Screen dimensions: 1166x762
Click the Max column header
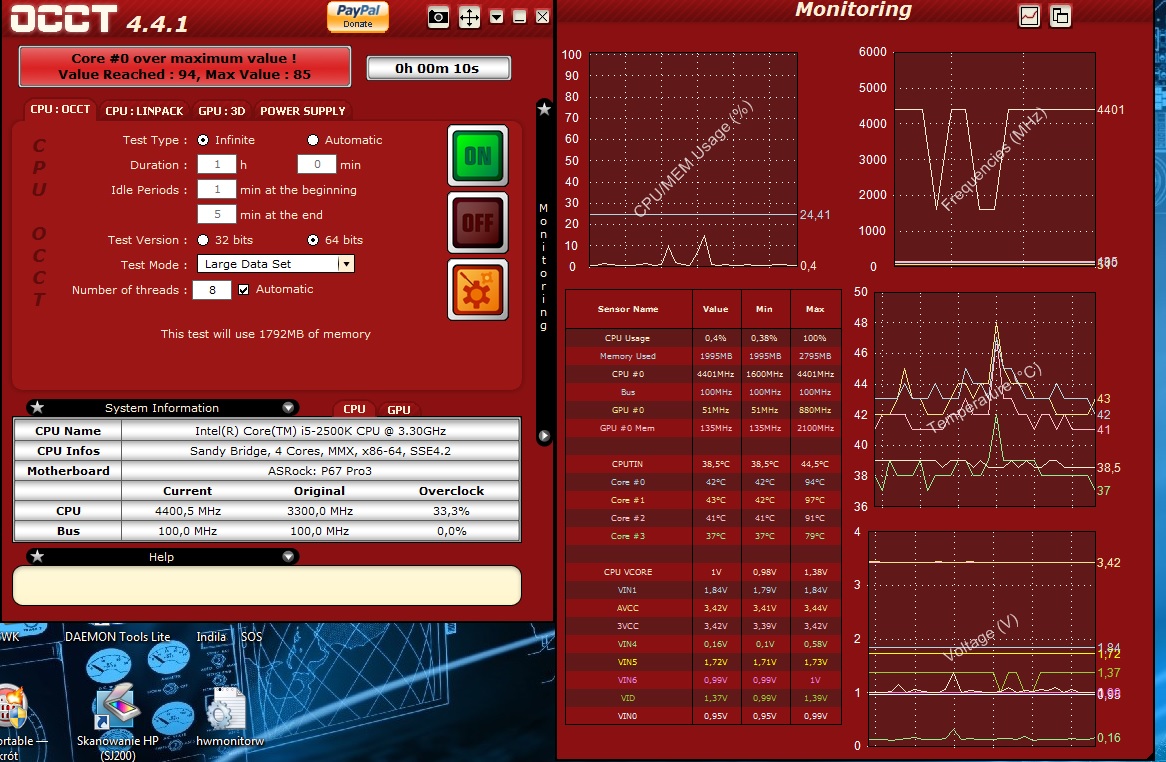(815, 309)
